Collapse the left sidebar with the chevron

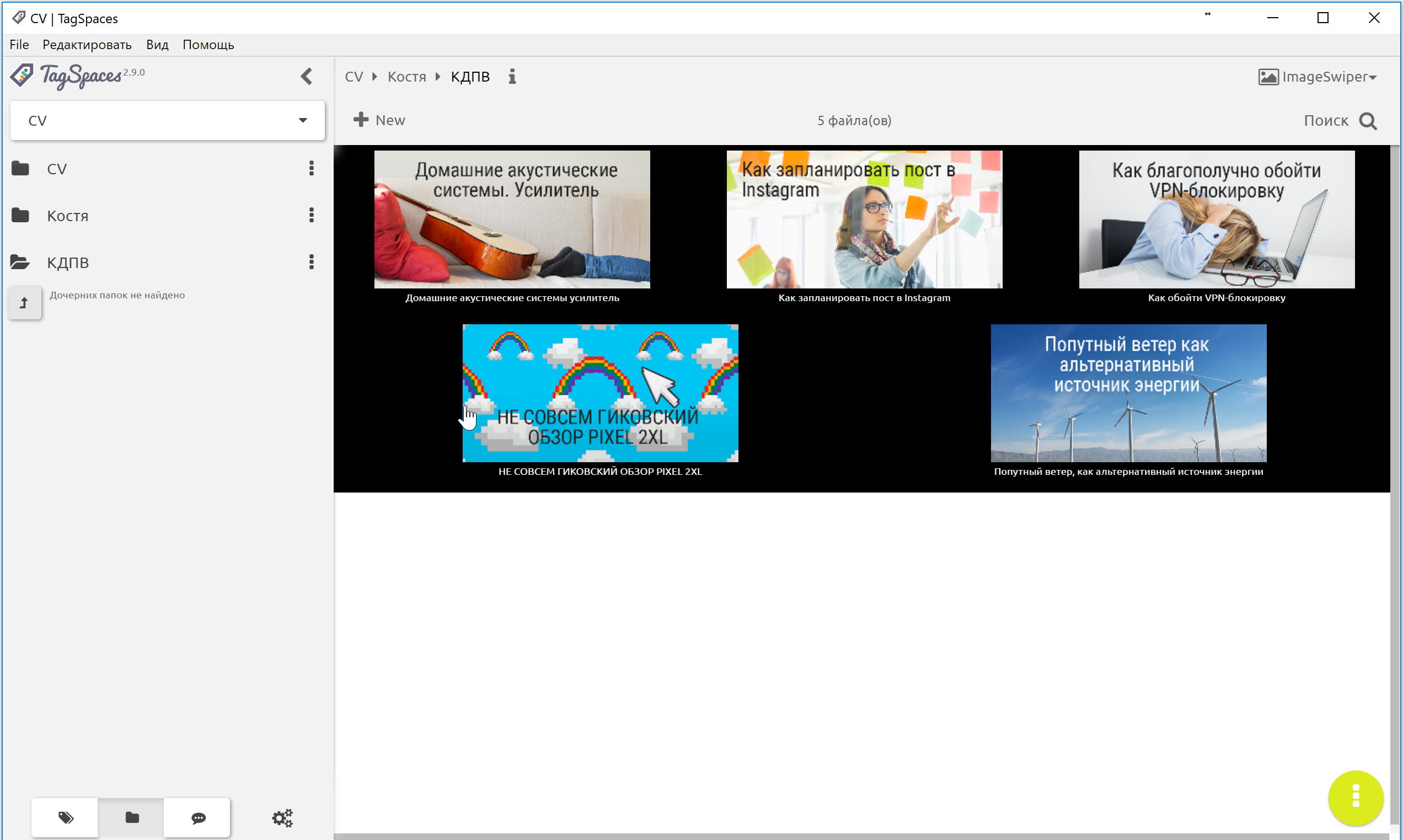click(306, 76)
